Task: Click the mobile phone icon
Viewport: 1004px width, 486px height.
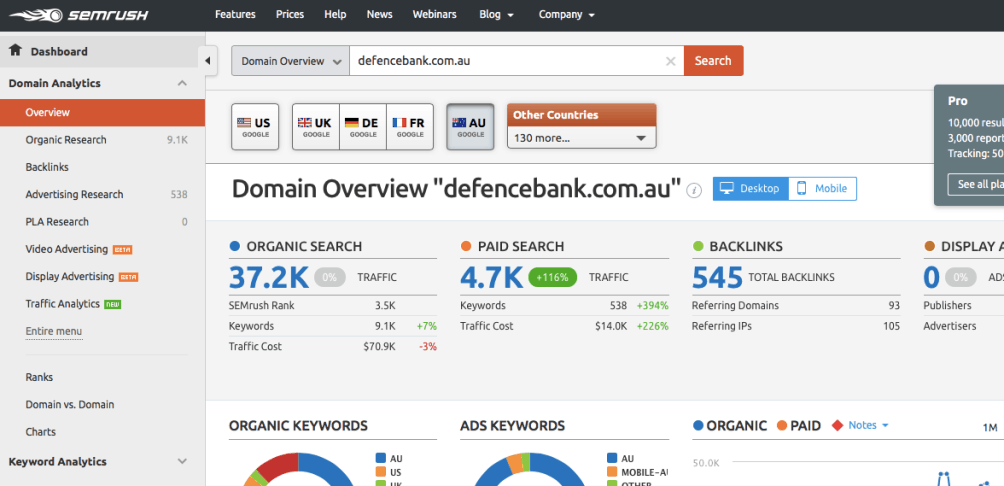Action: pos(801,188)
